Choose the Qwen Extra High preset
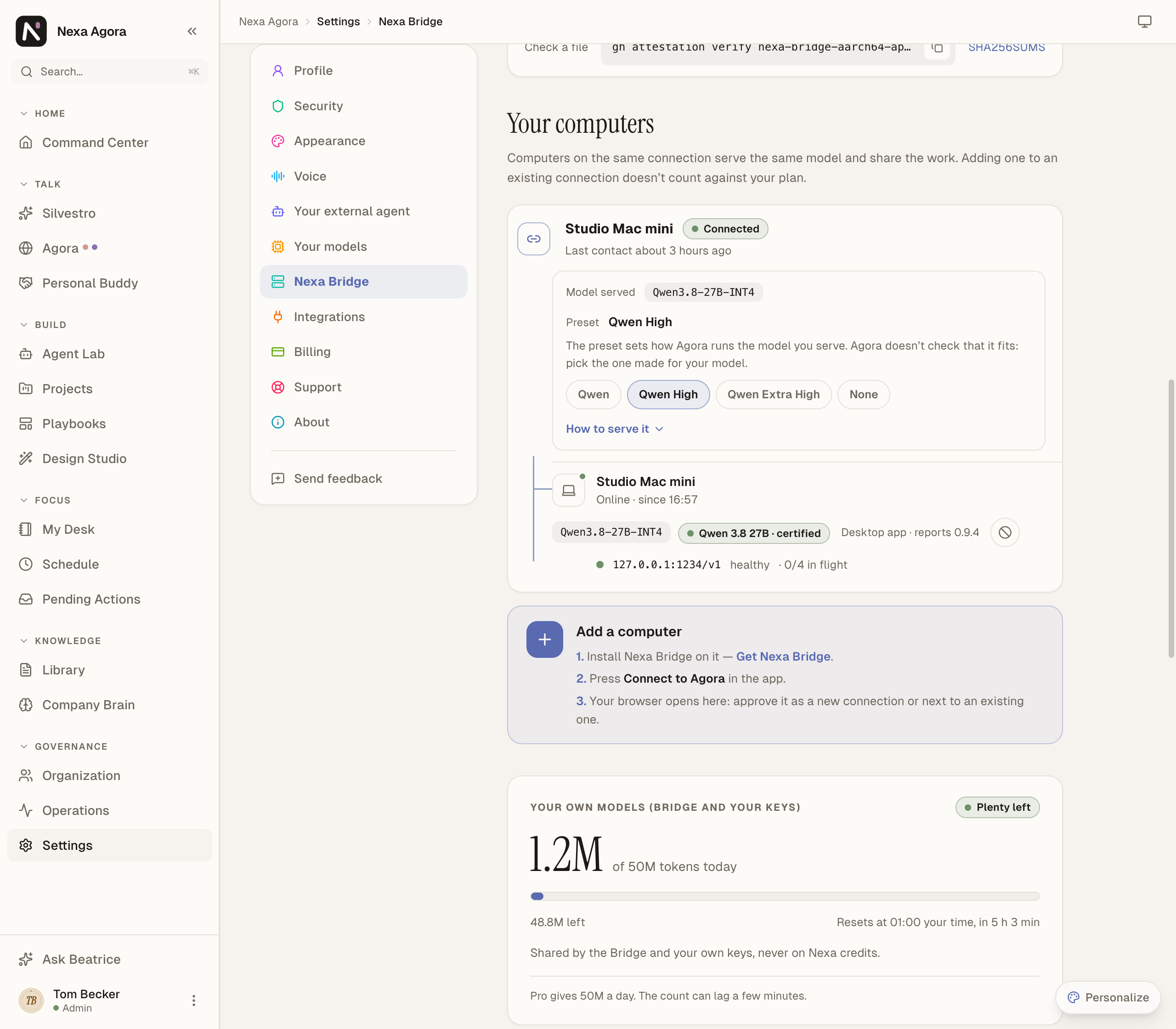 (x=773, y=395)
